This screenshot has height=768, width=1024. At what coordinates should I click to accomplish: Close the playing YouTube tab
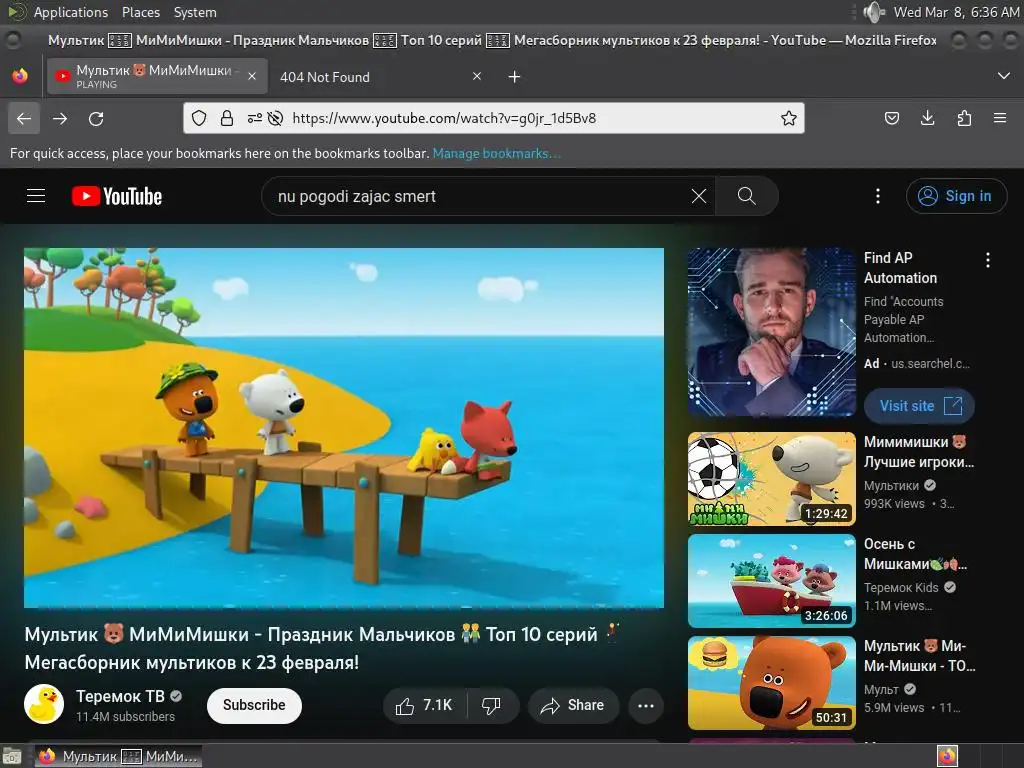tap(252, 76)
